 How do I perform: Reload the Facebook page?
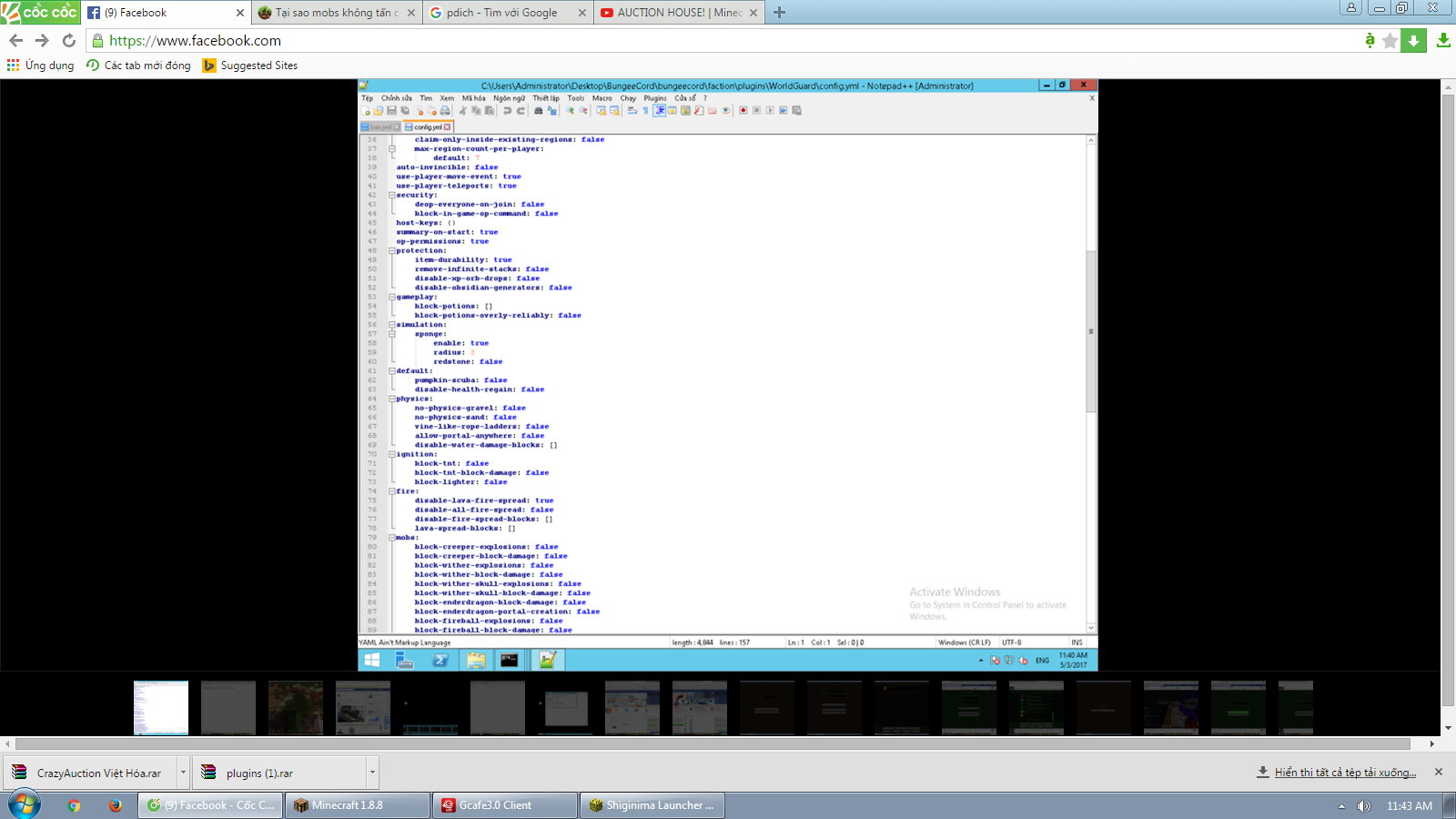[68, 40]
